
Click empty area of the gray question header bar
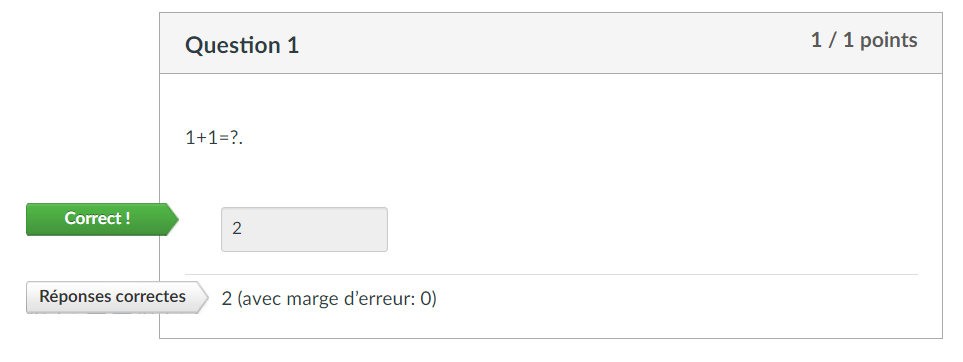click(x=553, y=43)
